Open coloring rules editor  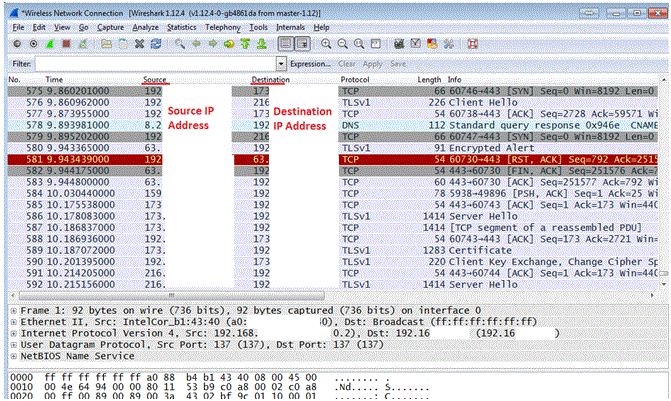(432, 44)
